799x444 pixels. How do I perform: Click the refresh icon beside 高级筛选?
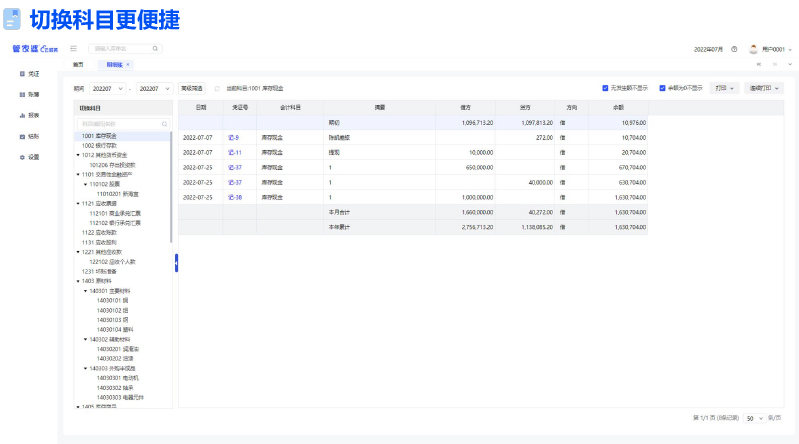pos(217,88)
